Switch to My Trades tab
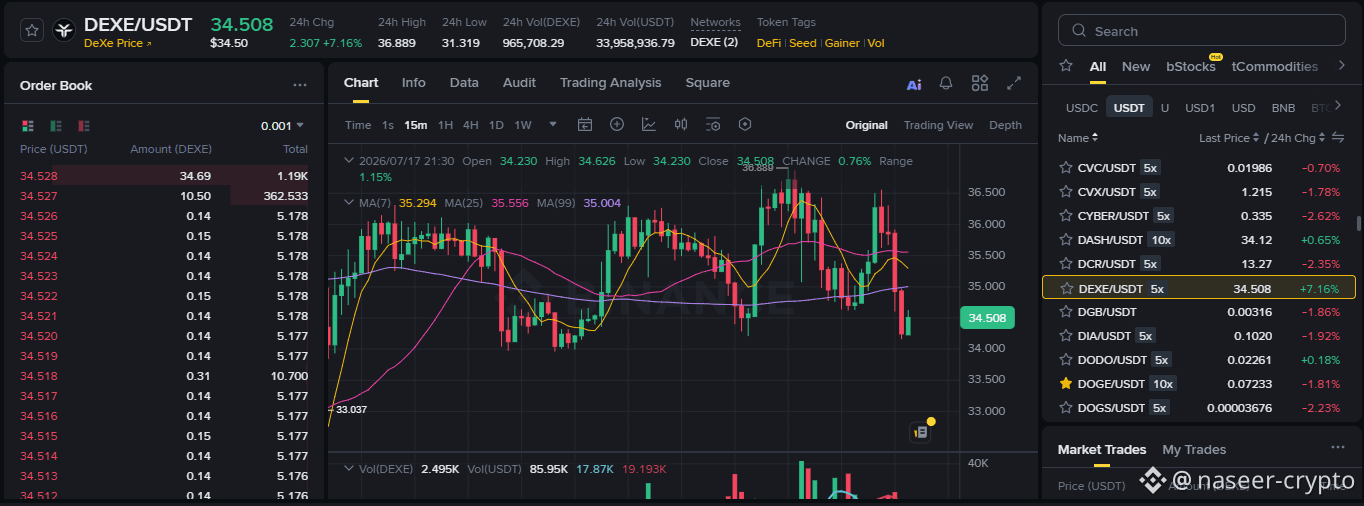Screen dimensions: 1364x506 tap(1194, 450)
